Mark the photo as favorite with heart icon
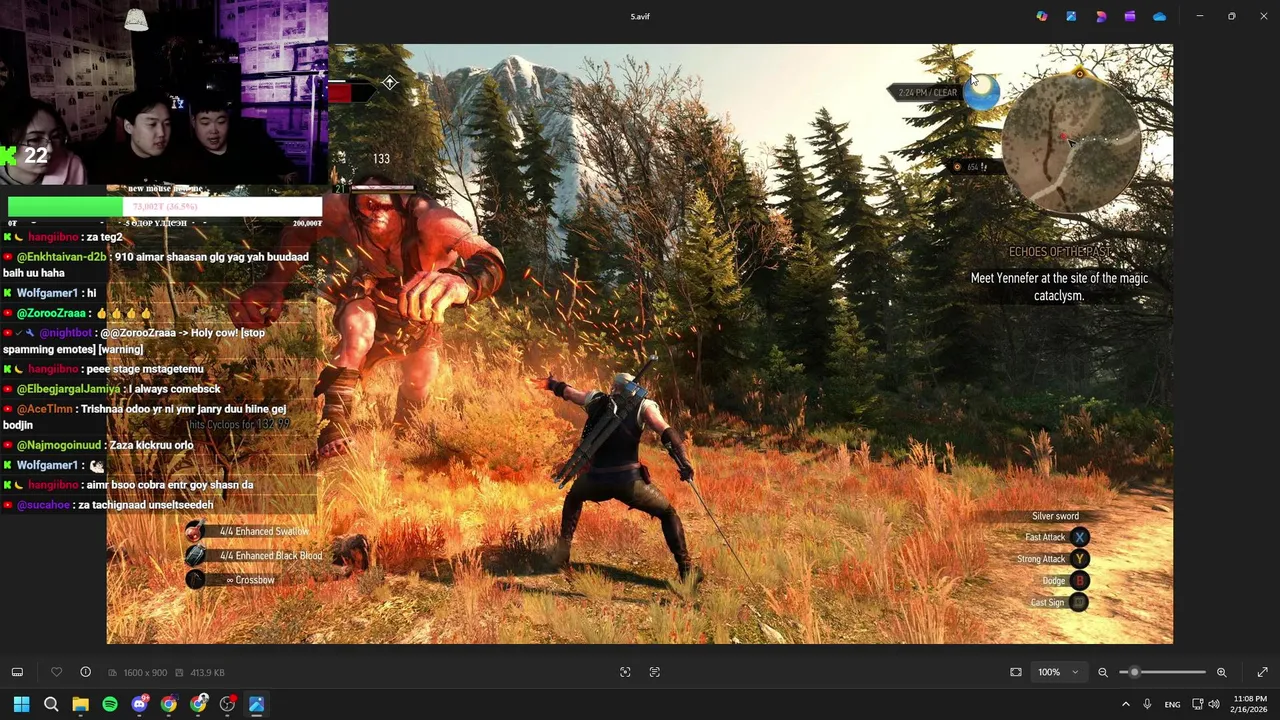Image resolution: width=1280 pixels, height=720 pixels. click(57, 672)
